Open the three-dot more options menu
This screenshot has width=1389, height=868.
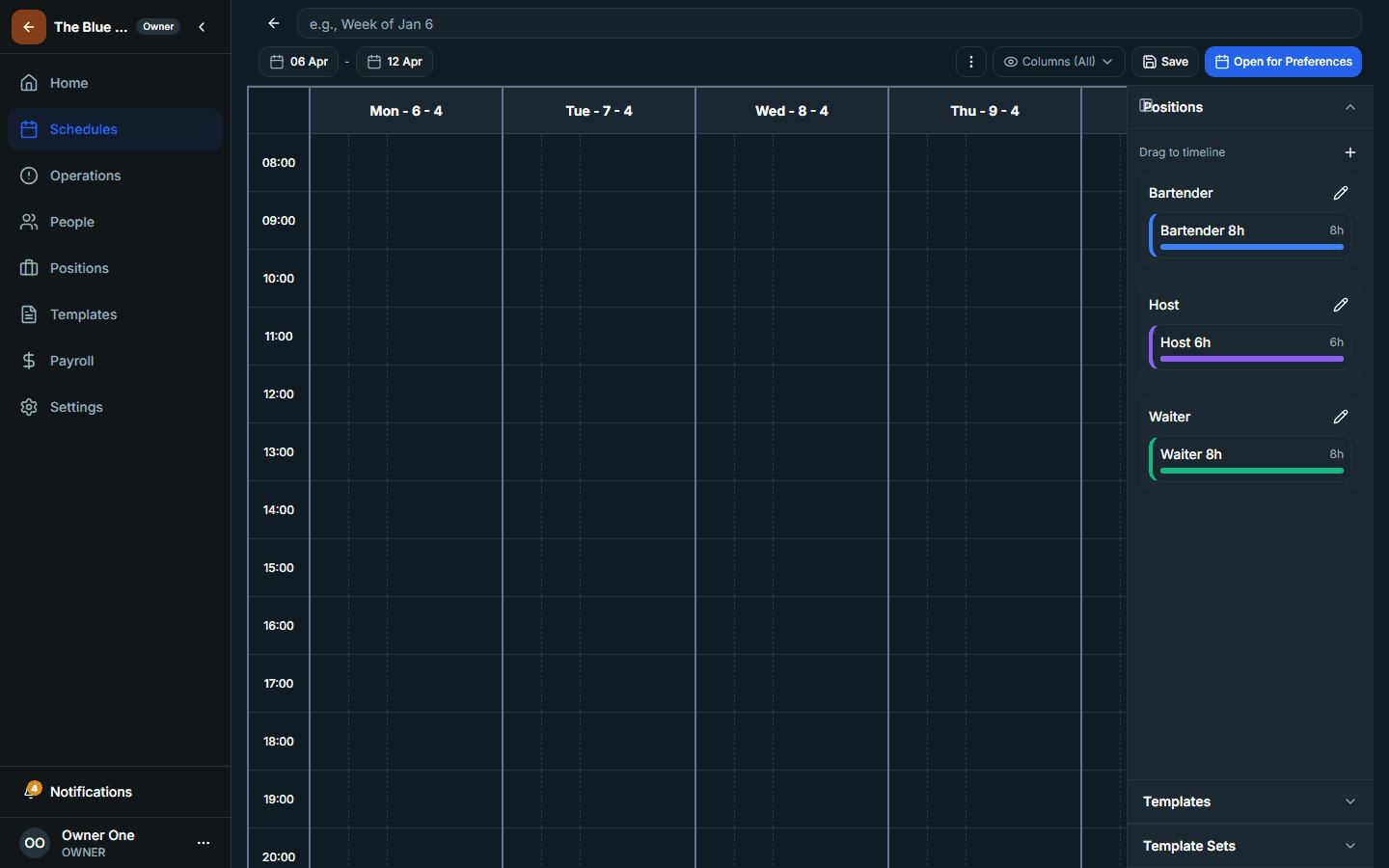pos(971,62)
